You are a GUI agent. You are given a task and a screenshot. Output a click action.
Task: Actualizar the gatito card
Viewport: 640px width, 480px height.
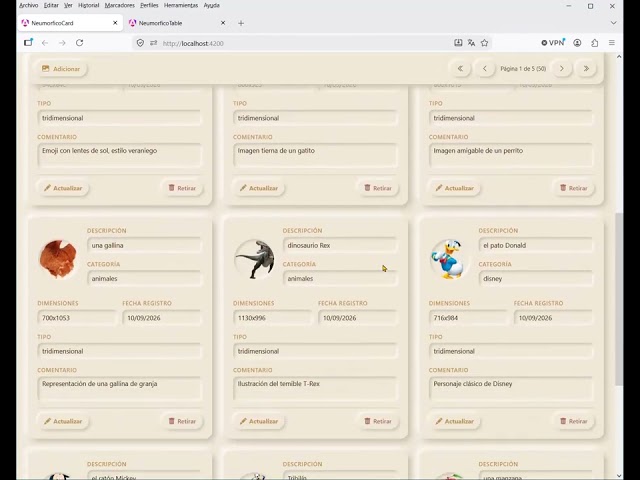tap(259, 188)
